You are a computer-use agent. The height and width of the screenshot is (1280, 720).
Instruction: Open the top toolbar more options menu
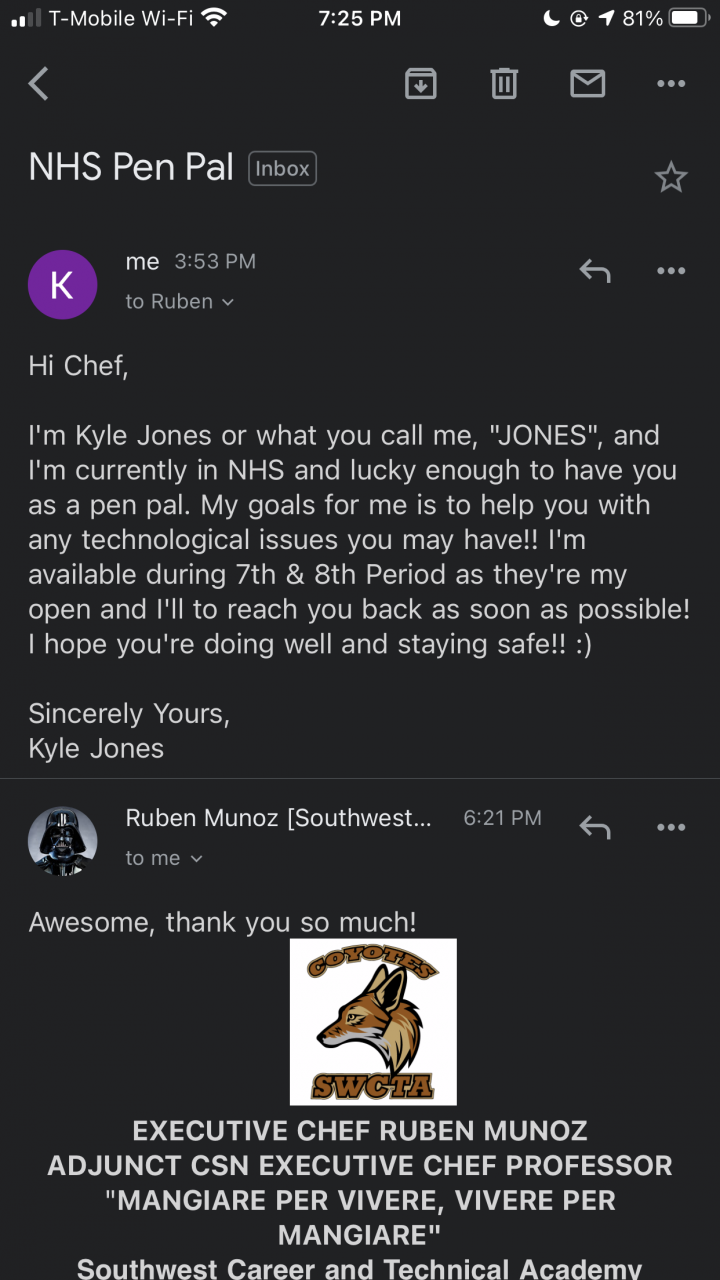tap(671, 84)
